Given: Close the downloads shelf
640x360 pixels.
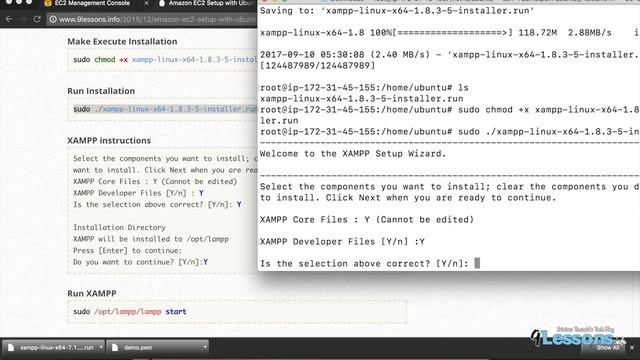Looking at the screenshot, I should tap(631, 348).
